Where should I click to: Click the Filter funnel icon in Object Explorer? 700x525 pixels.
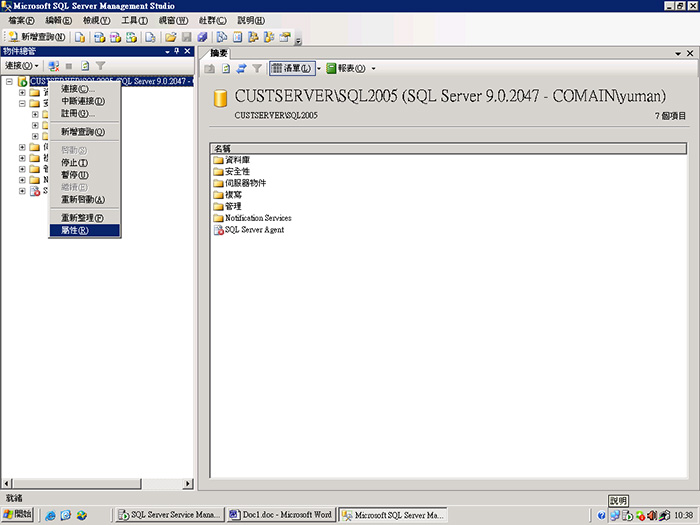(x=101, y=66)
